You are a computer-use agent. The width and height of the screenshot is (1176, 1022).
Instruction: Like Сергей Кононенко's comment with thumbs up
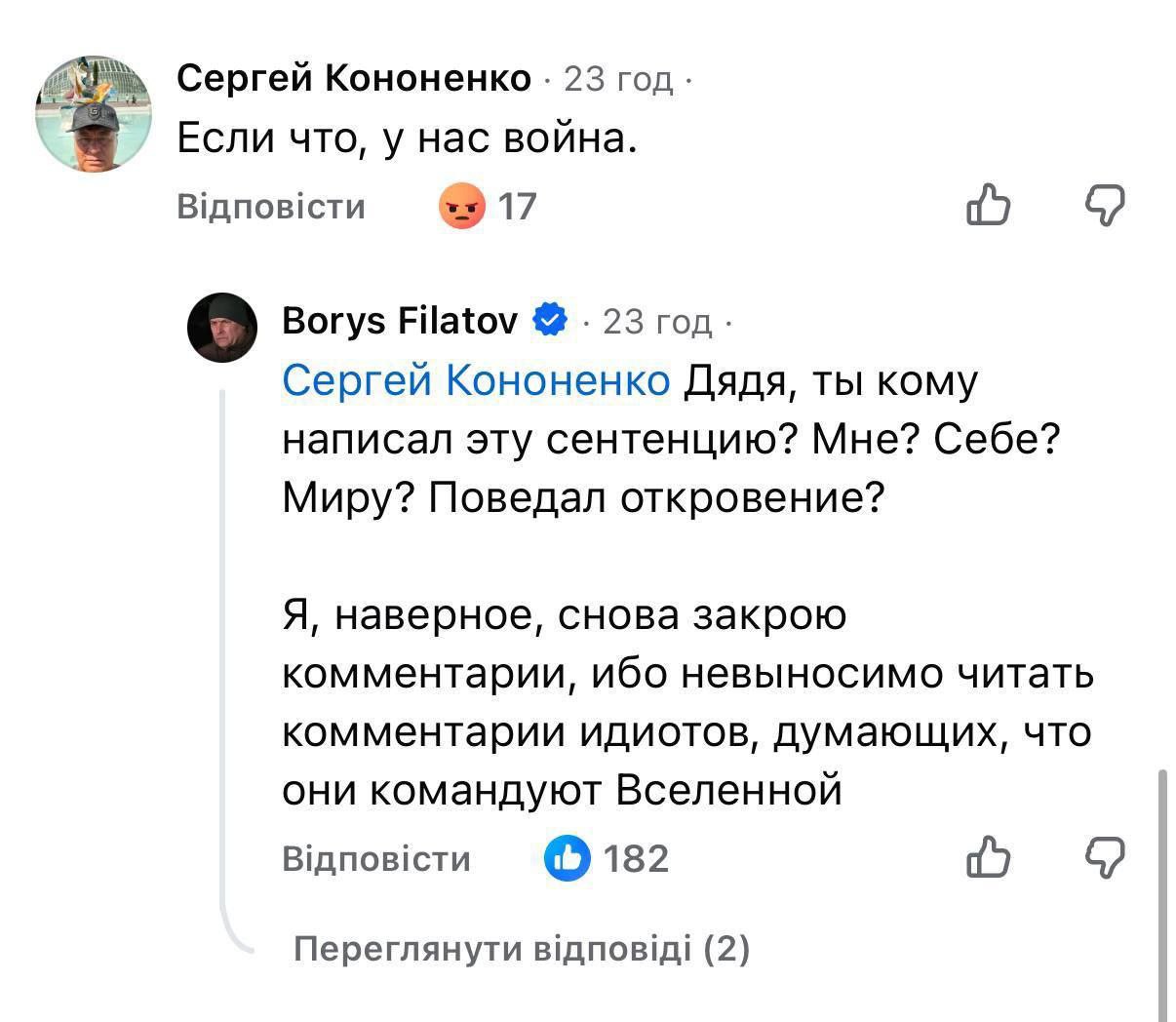click(x=988, y=205)
